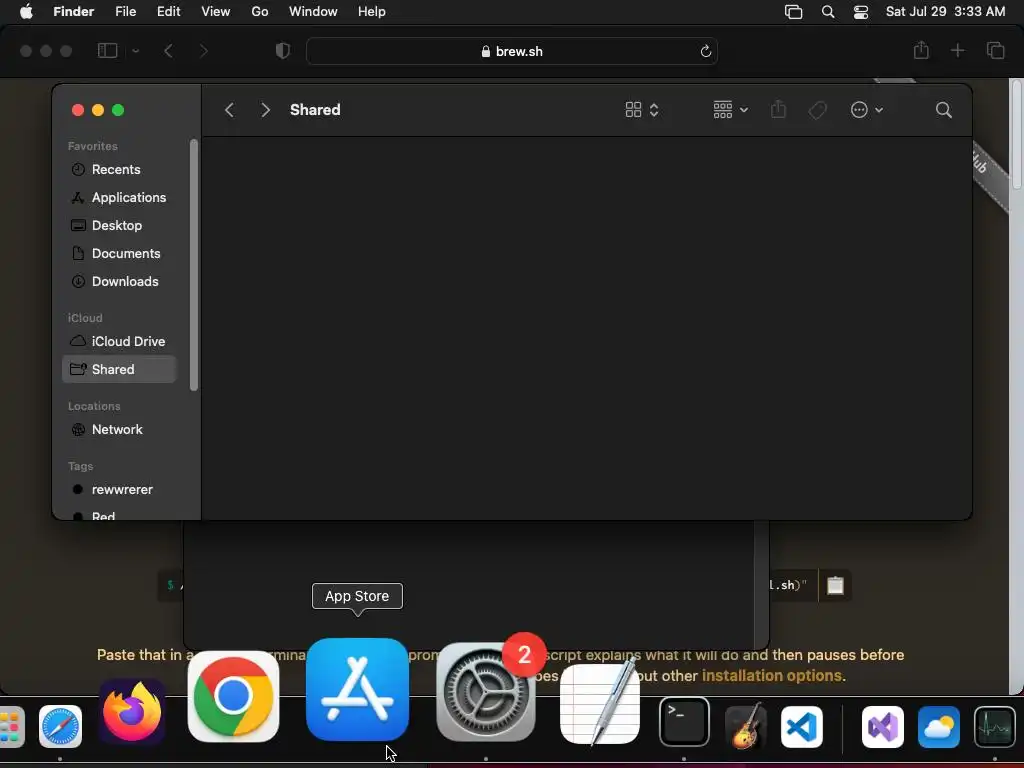Go back in Finder window
The image size is (1024, 768).
(229, 110)
